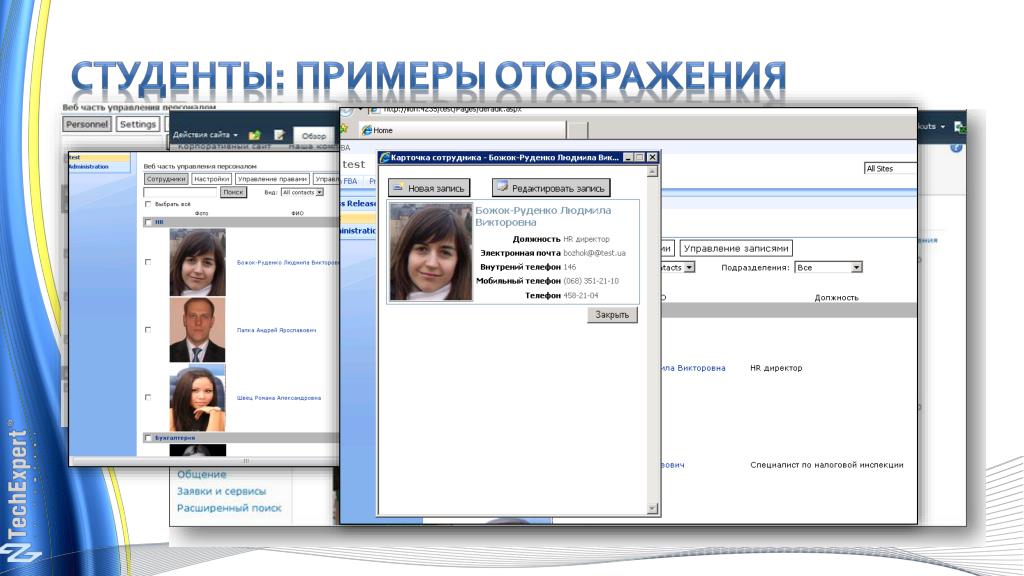Click the email bozhok@@test.ua in card
This screenshot has width=1024, height=576.
click(594, 253)
